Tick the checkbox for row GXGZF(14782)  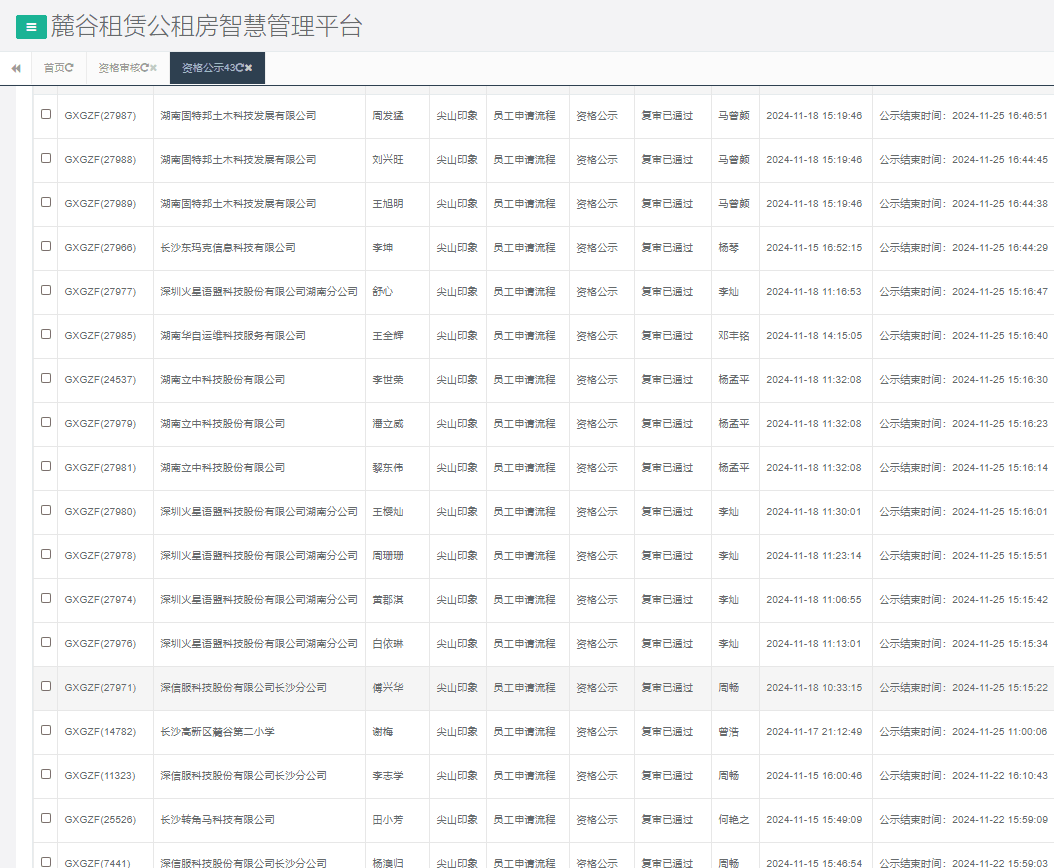click(46, 730)
